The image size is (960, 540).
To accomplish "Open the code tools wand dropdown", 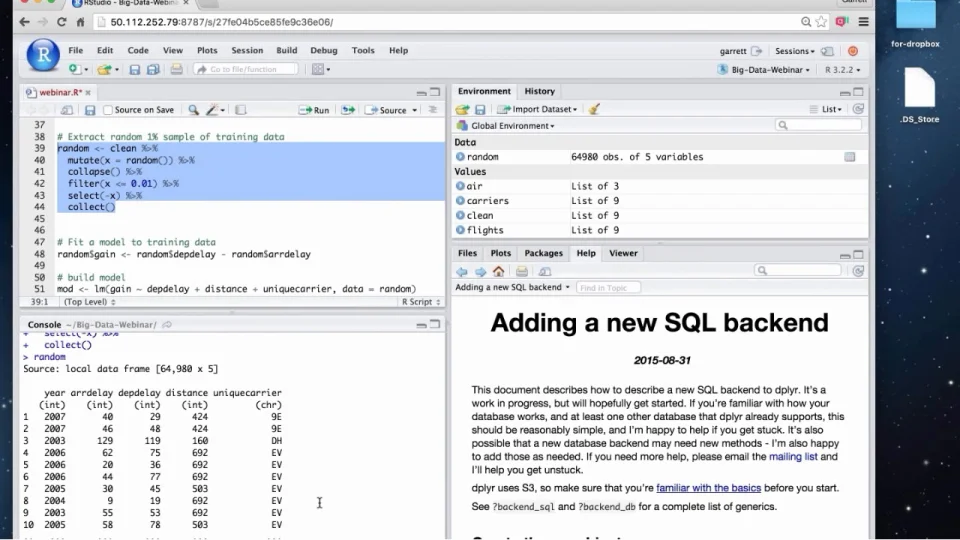I will tap(215, 110).
